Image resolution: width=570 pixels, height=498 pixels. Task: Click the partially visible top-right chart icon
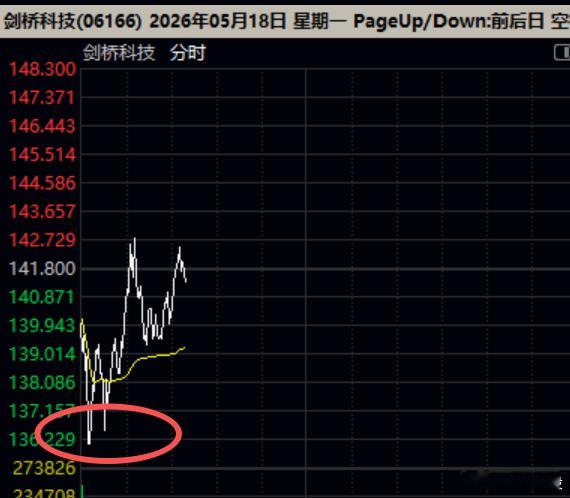click(562, 52)
